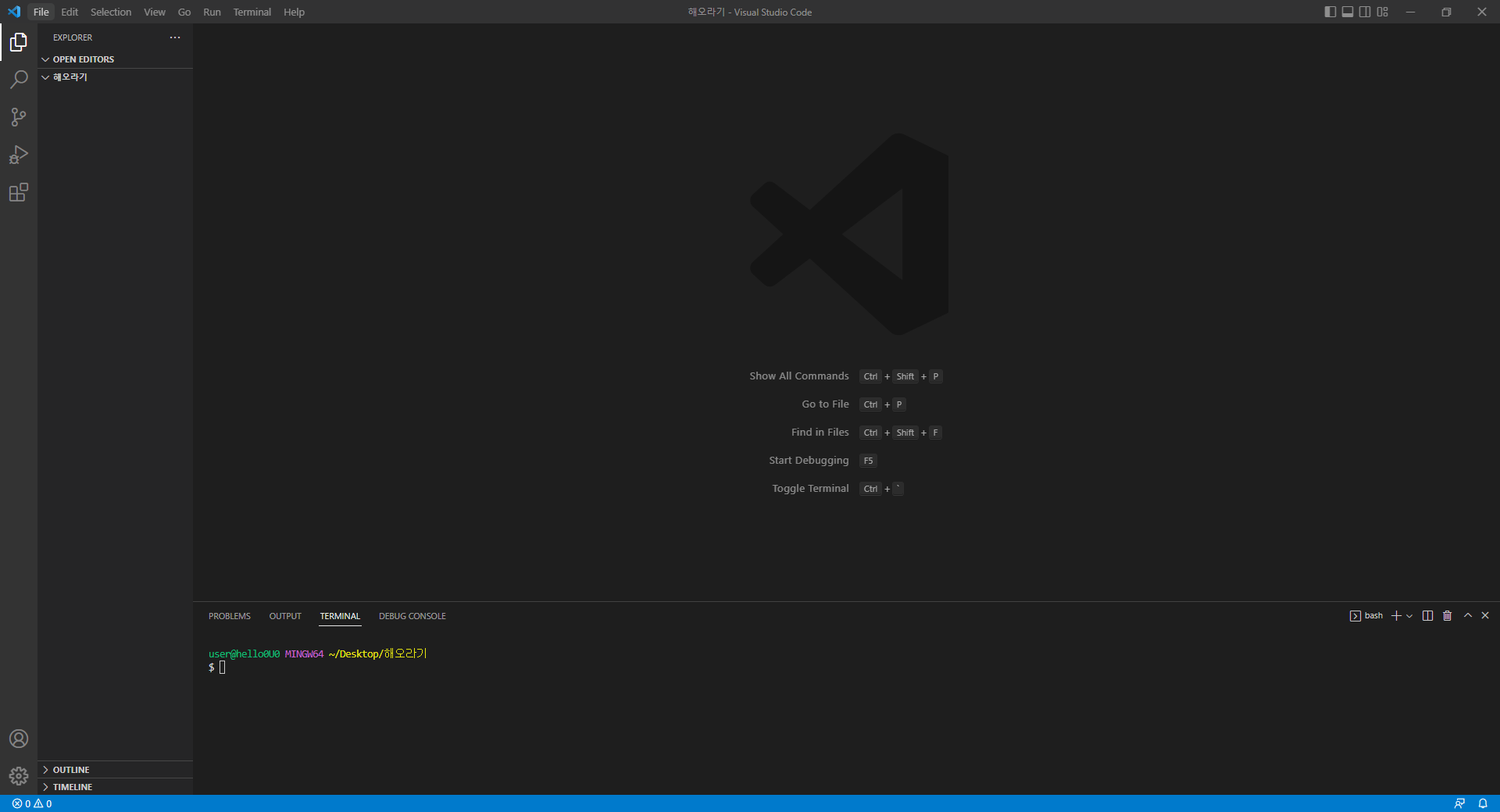Open the Help menu
Viewport: 1500px width, 812px height.
click(x=294, y=12)
